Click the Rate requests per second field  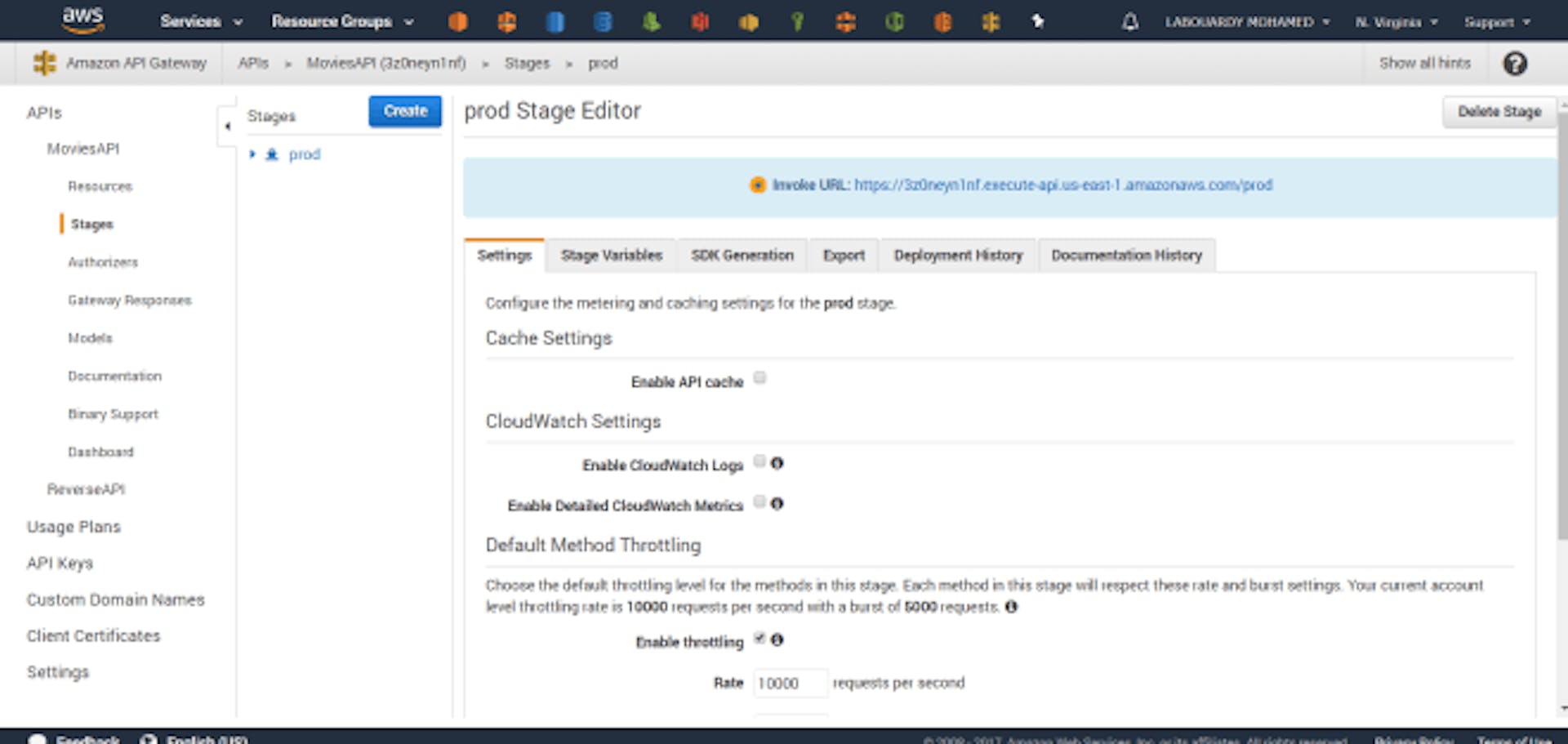pyautogui.click(x=791, y=683)
